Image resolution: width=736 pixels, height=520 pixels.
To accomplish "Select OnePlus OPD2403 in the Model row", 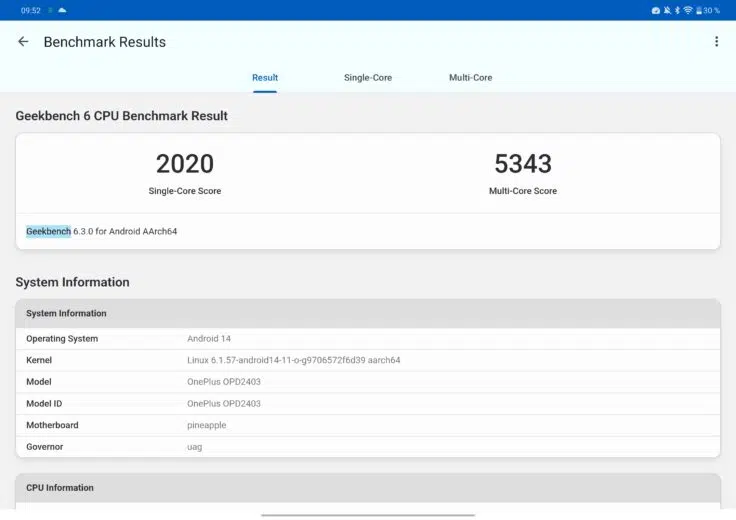I will [x=223, y=382].
